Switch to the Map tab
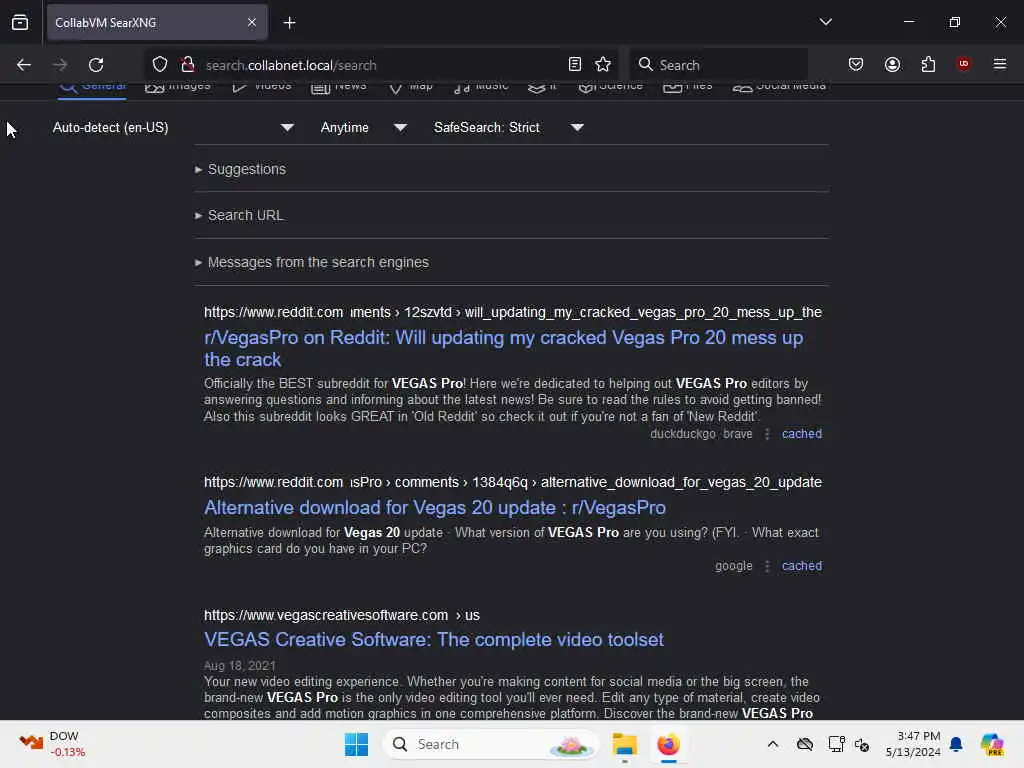The image size is (1024, 768). click(410, 87)
